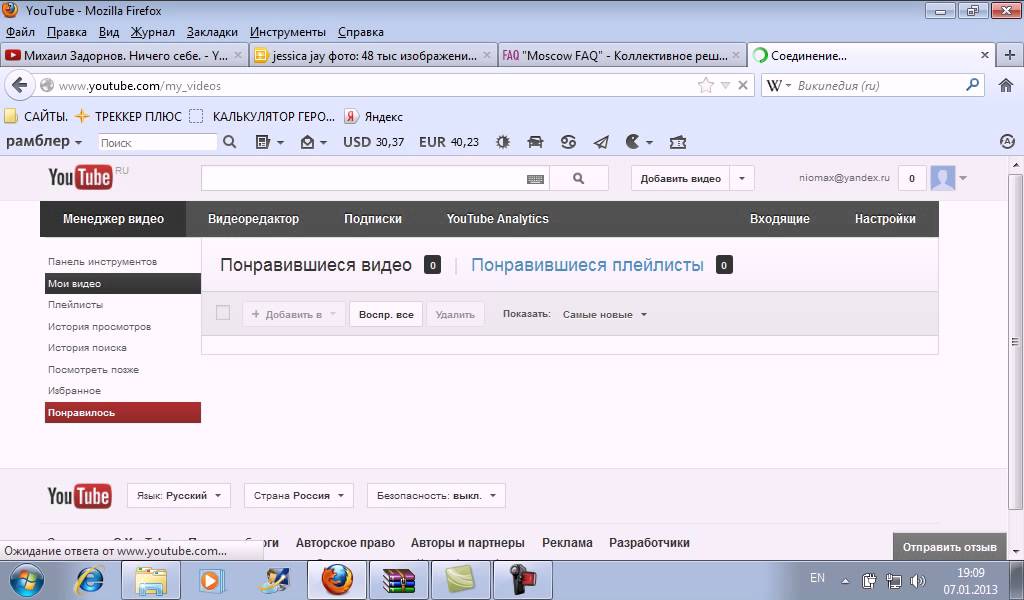Bookmark page with the star icon
1024x600 pixels.
(706, 86)
